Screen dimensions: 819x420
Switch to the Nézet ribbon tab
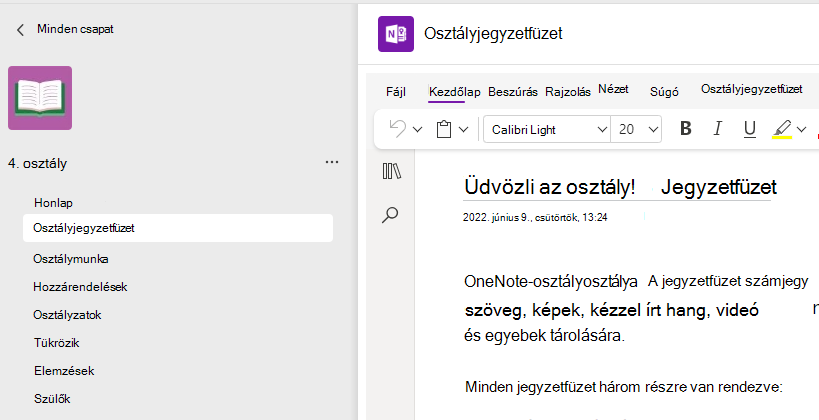pyautogui.click(x=613, y=89)
